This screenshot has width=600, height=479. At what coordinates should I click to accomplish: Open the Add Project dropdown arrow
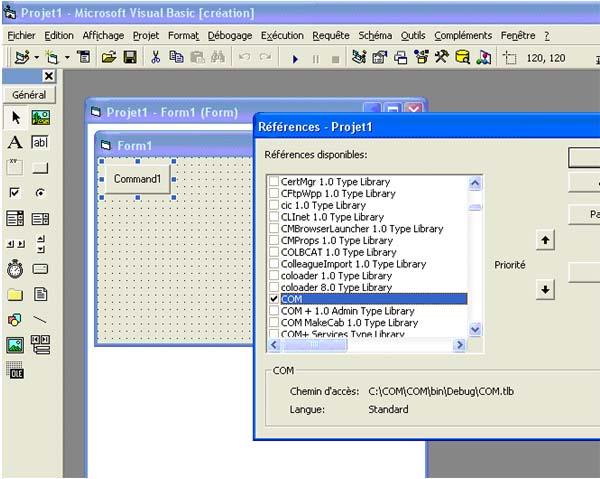pyautogui.click(x=37, y=58)
